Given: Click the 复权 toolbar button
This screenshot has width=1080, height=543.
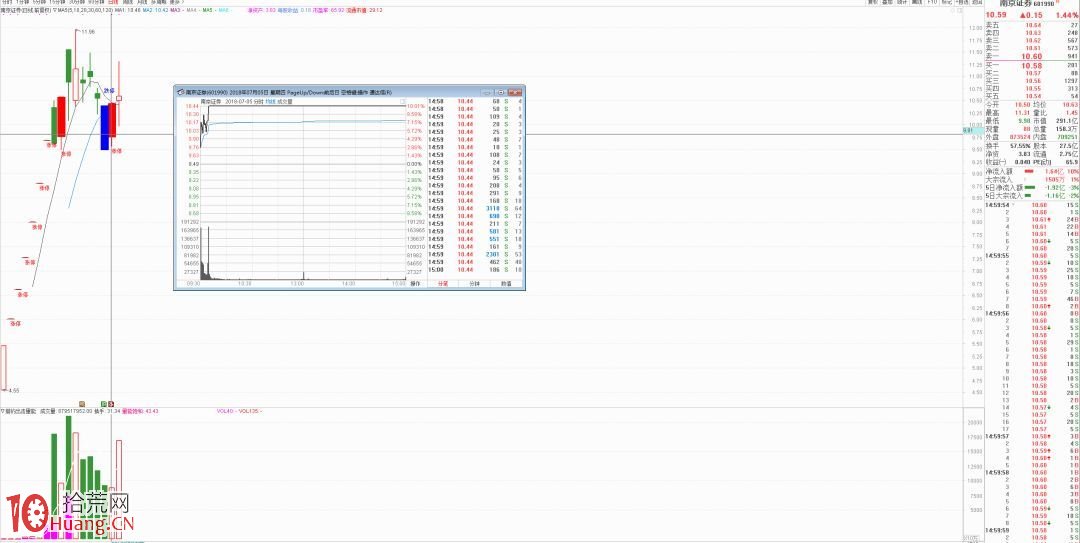Looking at the screenshot, I should pyautogui.click(x=873, y=3).
